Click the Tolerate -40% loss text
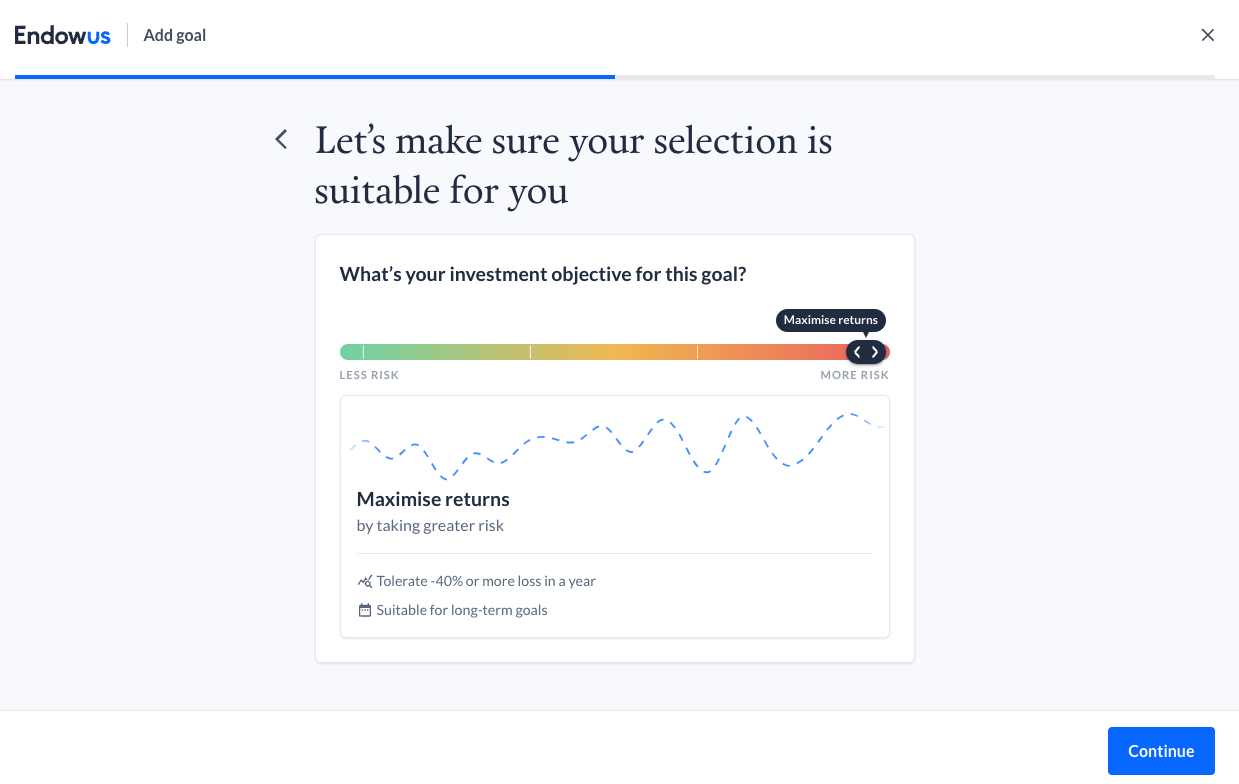Image resolution: width=1239 pixels, height=784 pixels. [x=486, y=581]
